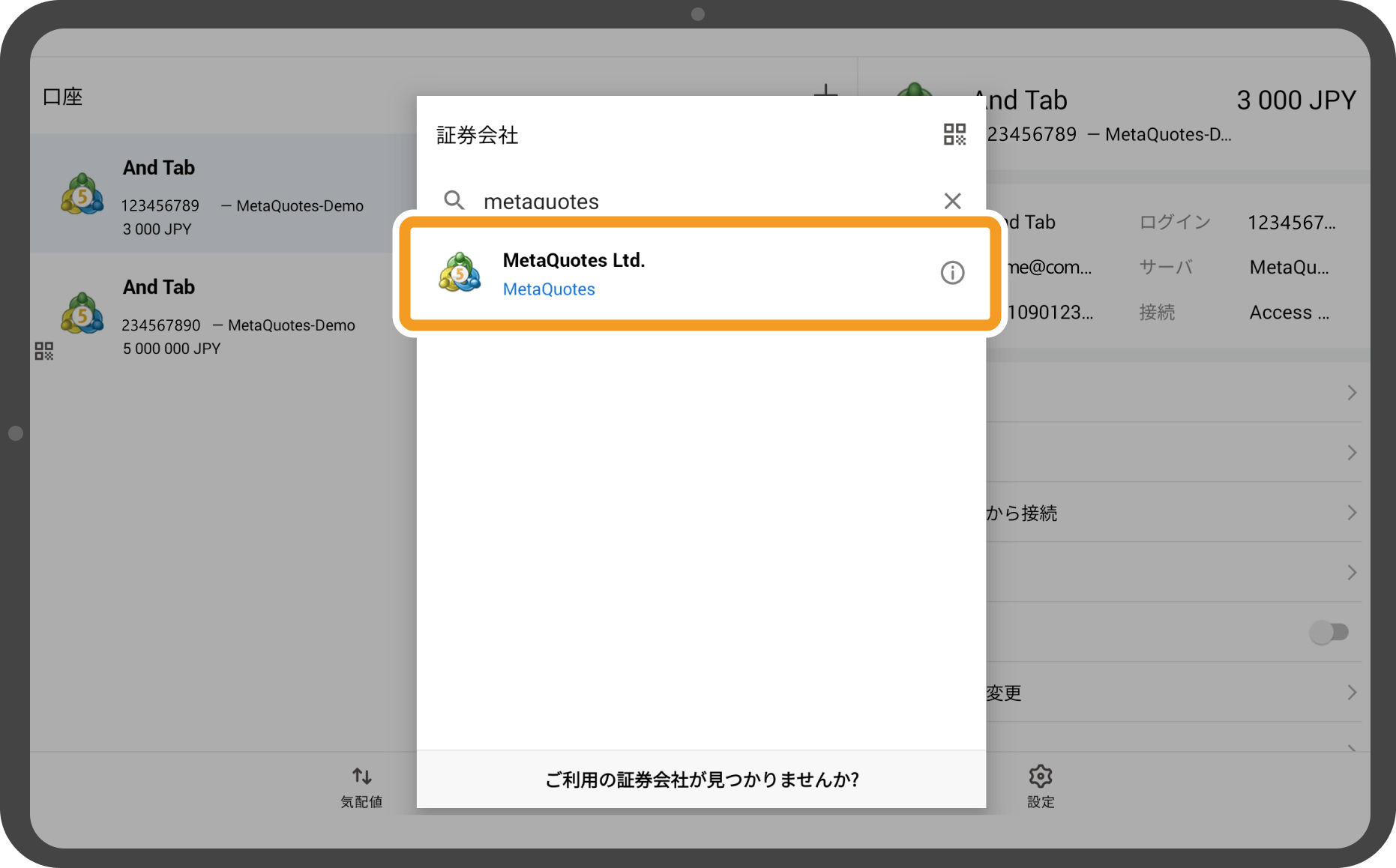This screenshot has height=868, width=1396.
Task: Expand the から接続 row chevron
Action: 1351,513
